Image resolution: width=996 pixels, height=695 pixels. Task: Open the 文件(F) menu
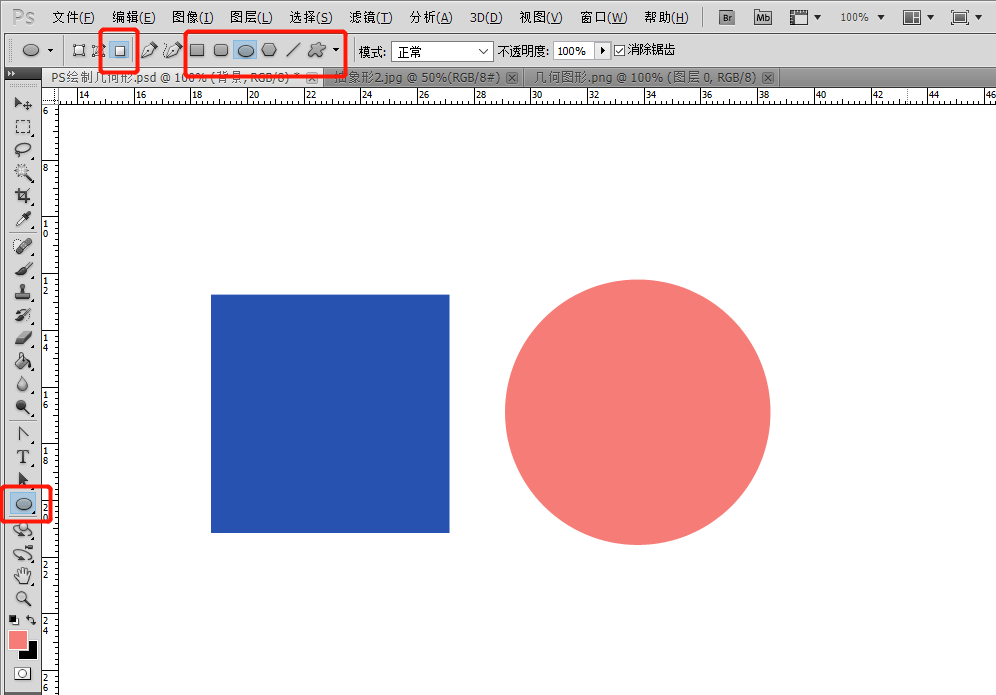click(73, 17)
